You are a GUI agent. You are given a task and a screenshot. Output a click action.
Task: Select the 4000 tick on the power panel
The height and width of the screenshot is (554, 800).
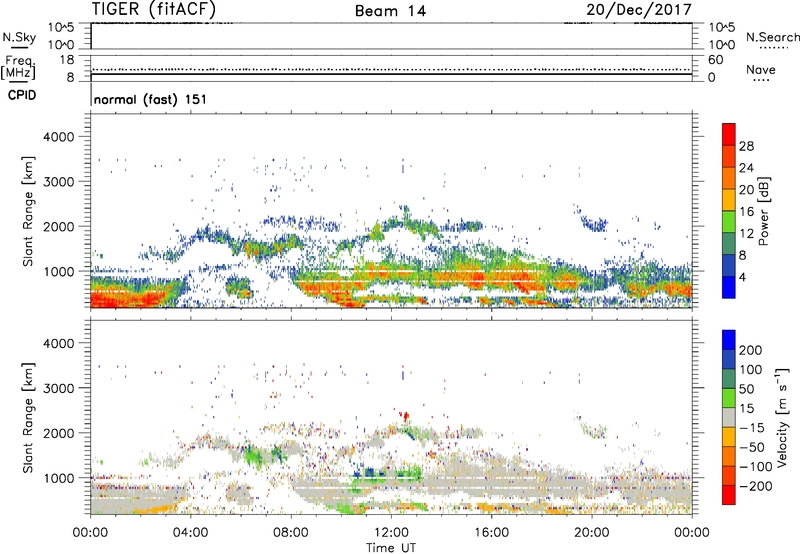point(58,137)
